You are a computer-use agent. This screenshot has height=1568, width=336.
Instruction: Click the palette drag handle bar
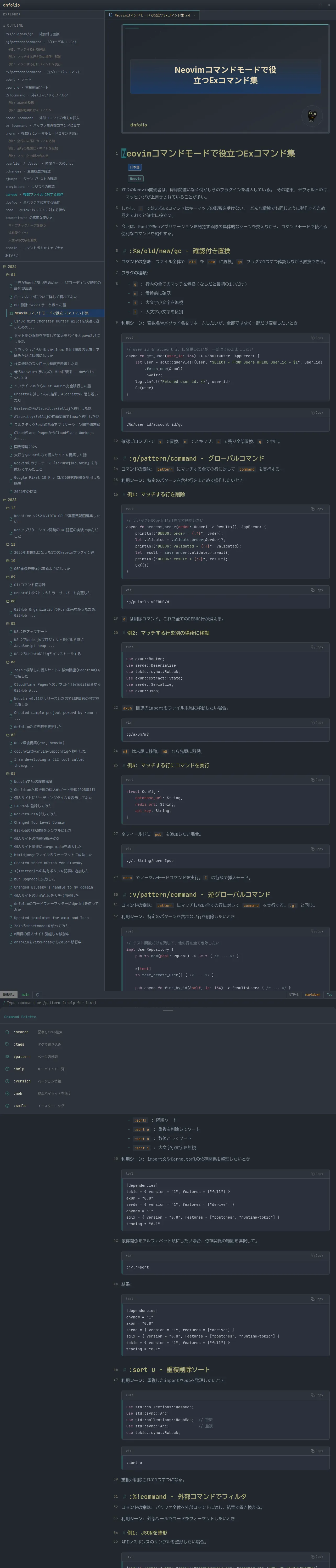click(168, 1010)
